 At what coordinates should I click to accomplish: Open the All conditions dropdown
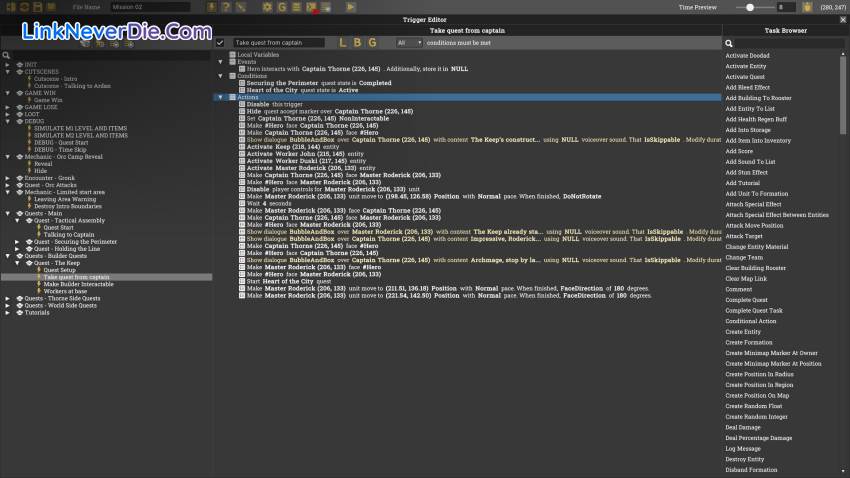pos(408,43)
